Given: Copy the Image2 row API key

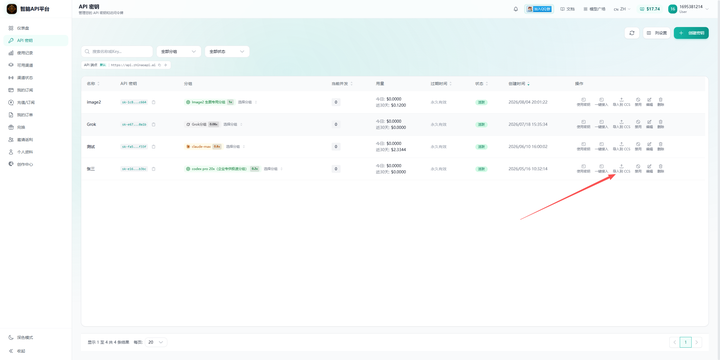Looking at the screenshot, I should tap(153, 102).
